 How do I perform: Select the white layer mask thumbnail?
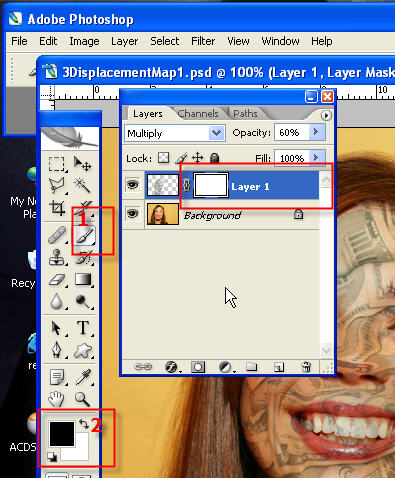tap(211, 185)
